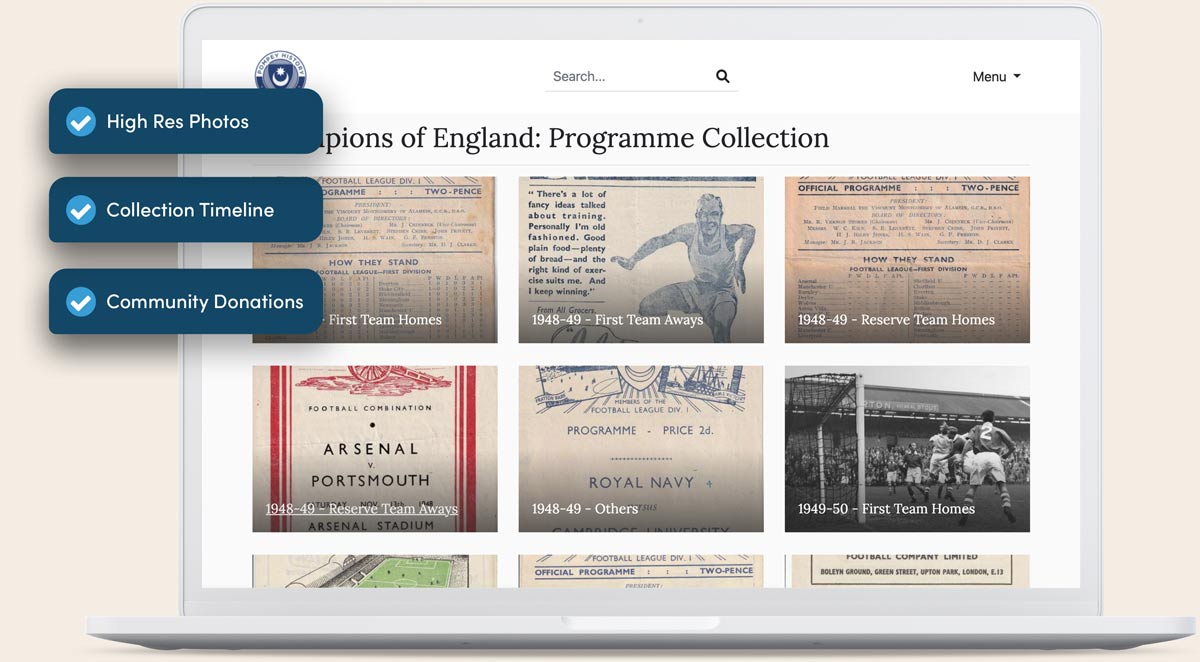This screenshot has width=1200, height=662.
Task: Click the High Res Photos feature badge
Action: (186, 122)
